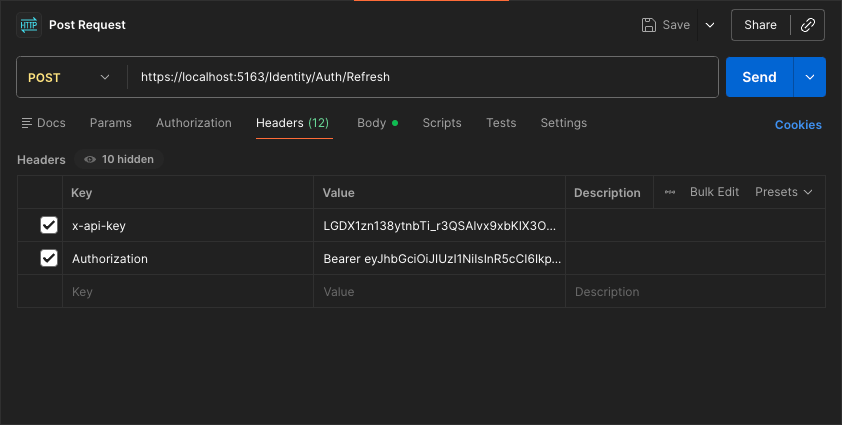Select the Headers (12) tab

293,123
